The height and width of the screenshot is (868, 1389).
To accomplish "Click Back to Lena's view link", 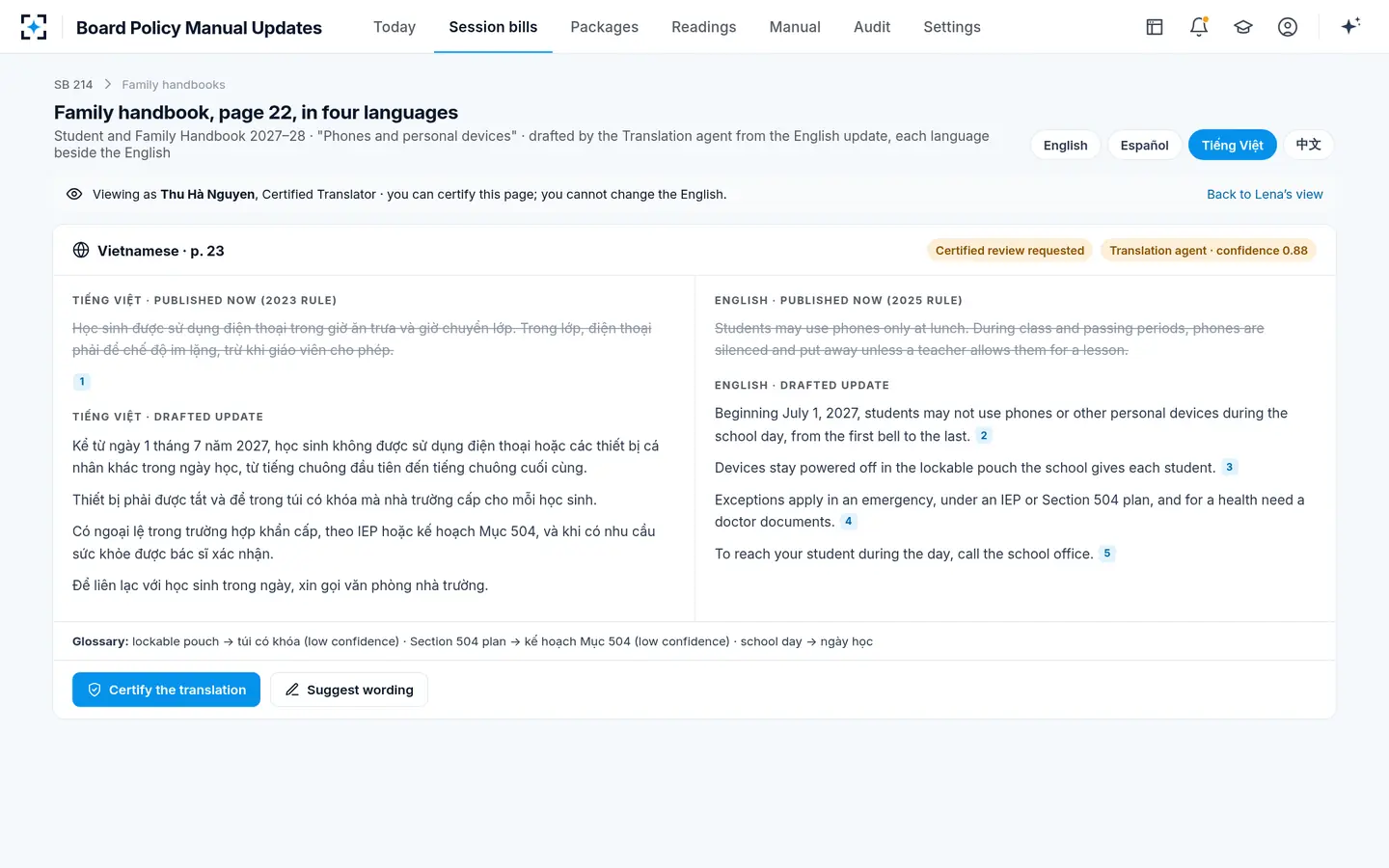I will 1265,194.
